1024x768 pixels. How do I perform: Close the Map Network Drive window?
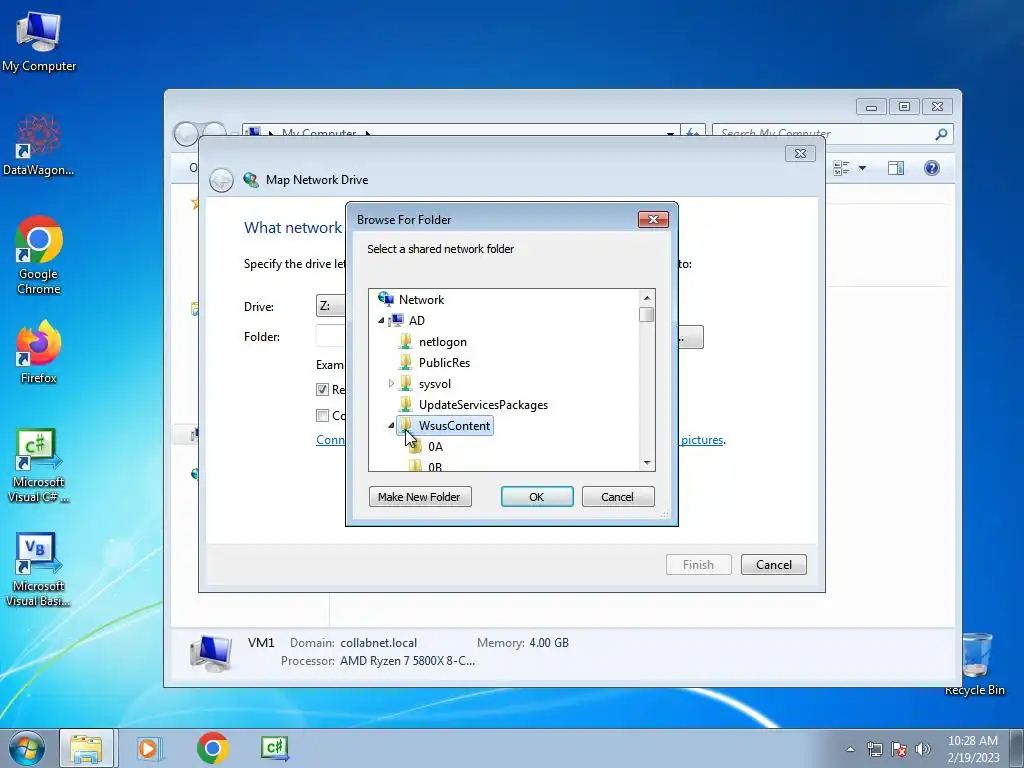[x=800, y=153]
